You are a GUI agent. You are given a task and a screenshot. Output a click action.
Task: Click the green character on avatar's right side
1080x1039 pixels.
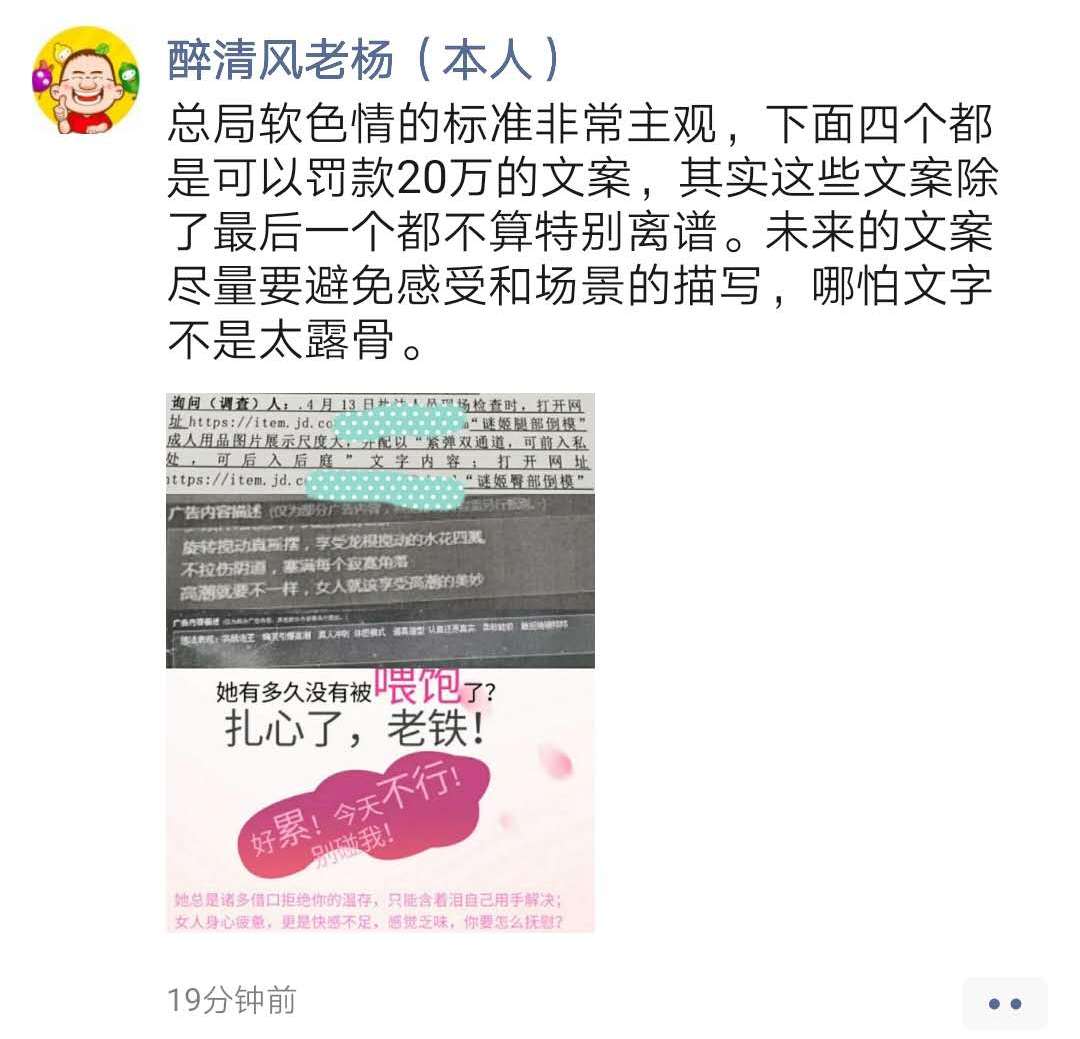[129, 77]
